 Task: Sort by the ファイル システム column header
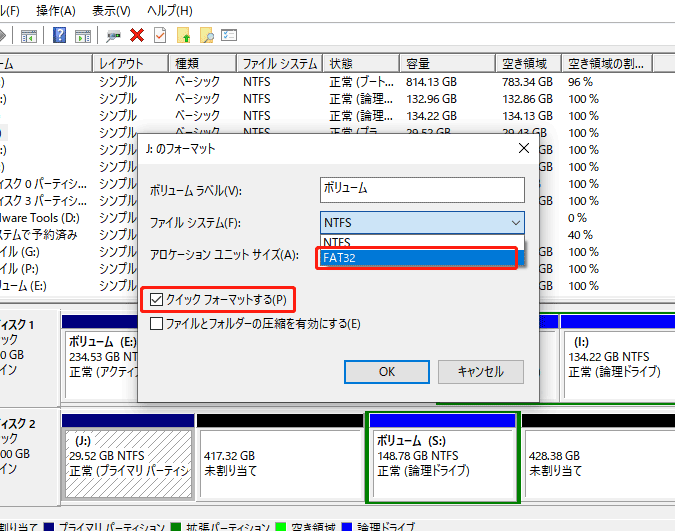pos(279,64)
